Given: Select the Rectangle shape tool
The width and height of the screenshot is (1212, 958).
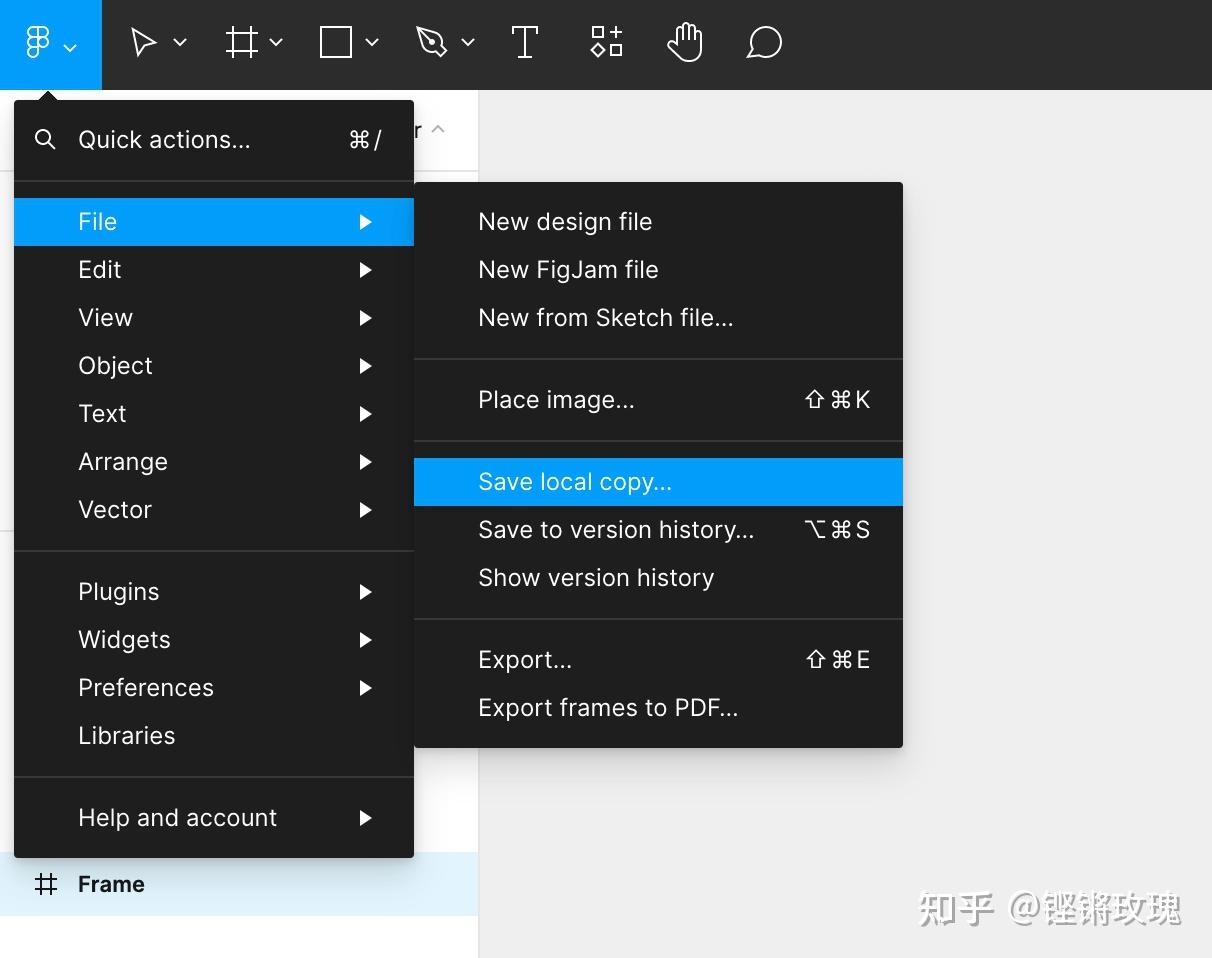Looking at the screenshot, I should [x=335, y=42].
